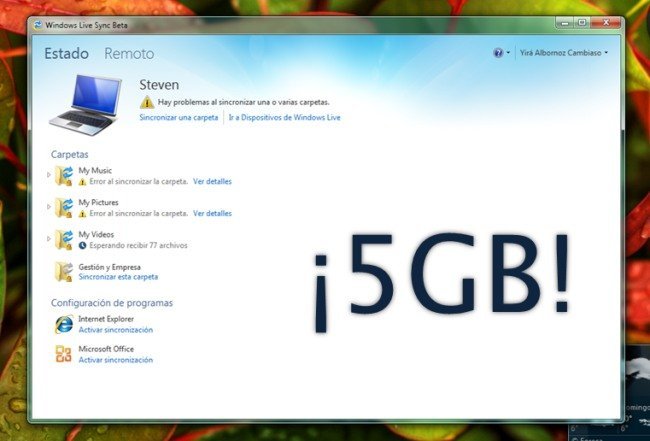Expand the My Music folder triangle

[49, 175]
